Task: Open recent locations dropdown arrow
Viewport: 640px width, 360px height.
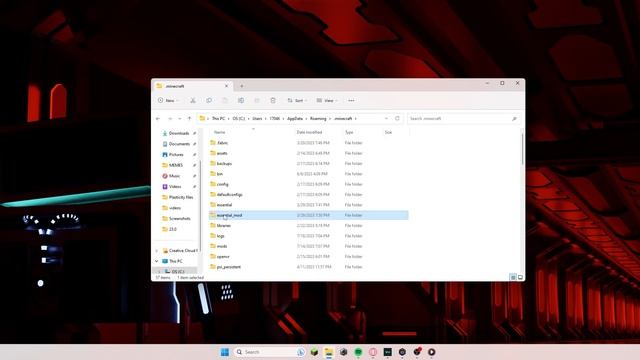Action: coord(180,118)
